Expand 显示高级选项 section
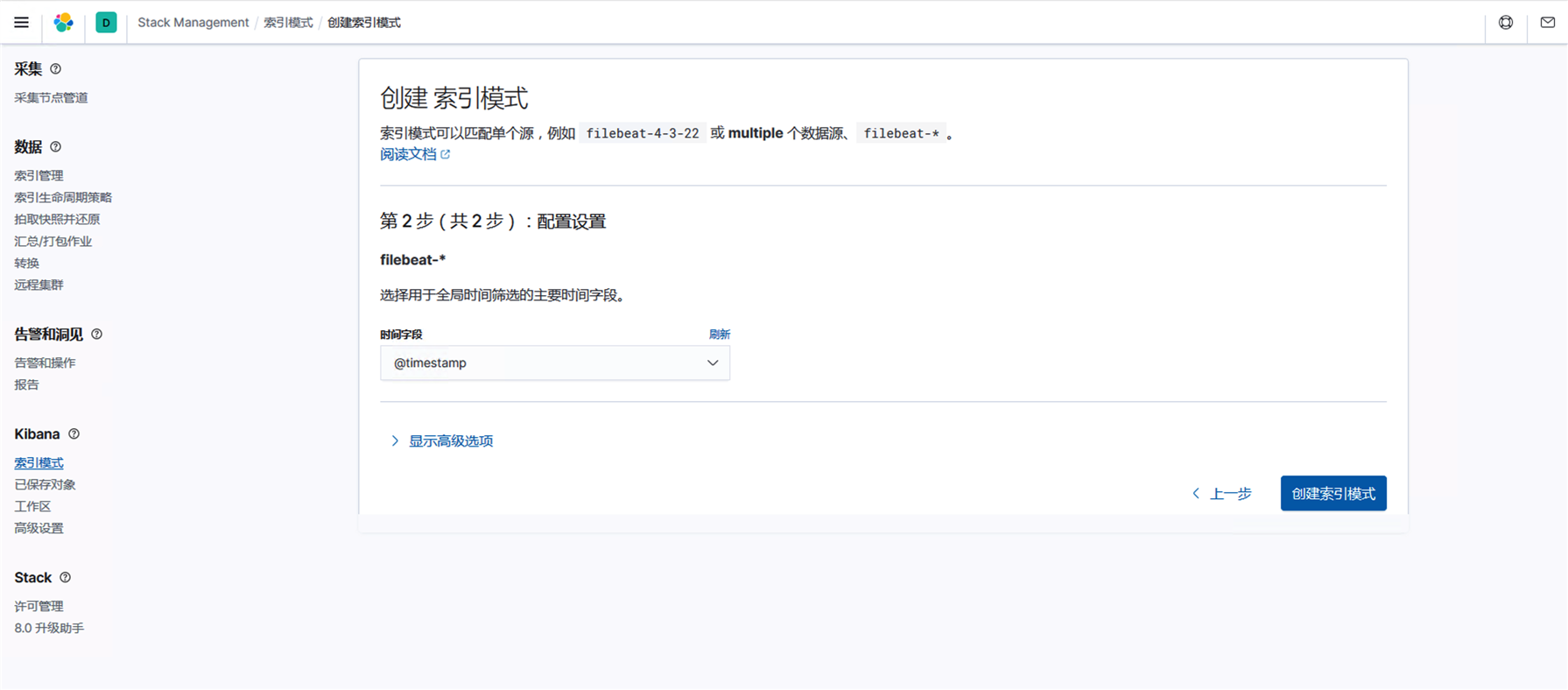 coord(442,440)
